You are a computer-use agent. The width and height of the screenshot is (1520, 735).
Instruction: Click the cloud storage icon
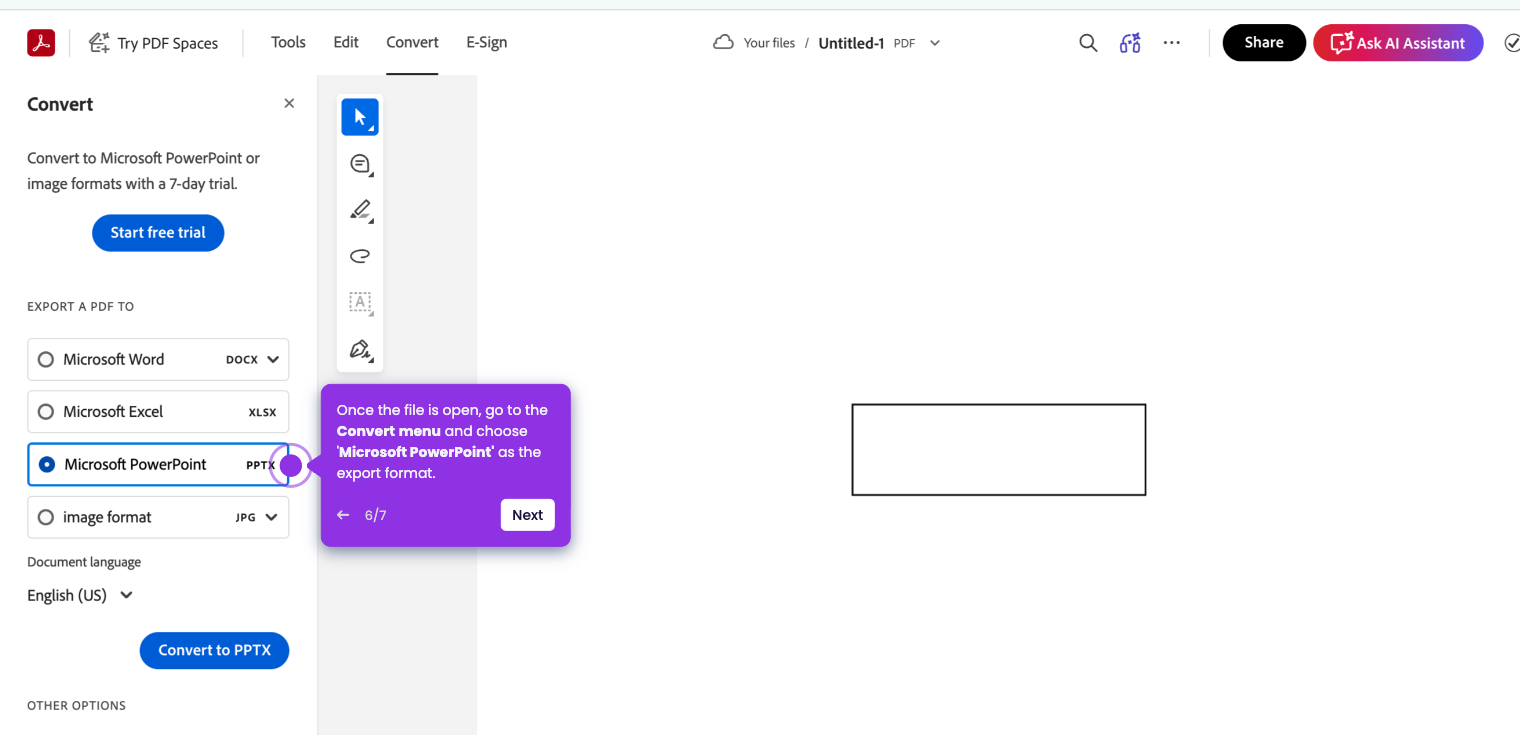pos(723,42)
